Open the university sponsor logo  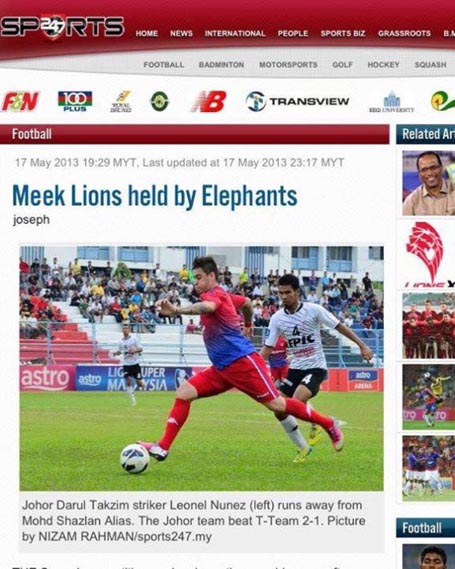(x=392, y=102)
